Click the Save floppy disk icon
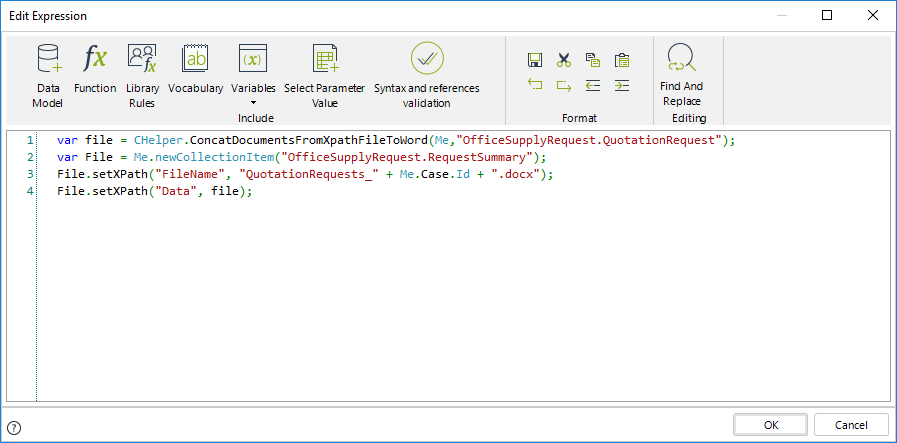This screenshot has width=897, height=443. (535, 60)
